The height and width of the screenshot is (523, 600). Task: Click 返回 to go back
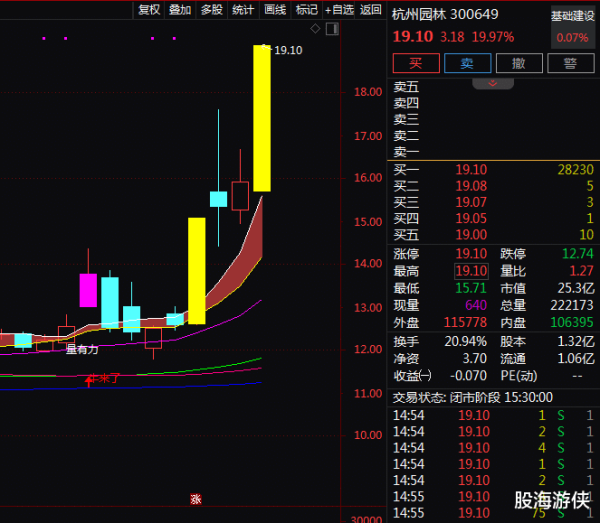[371, 10]
